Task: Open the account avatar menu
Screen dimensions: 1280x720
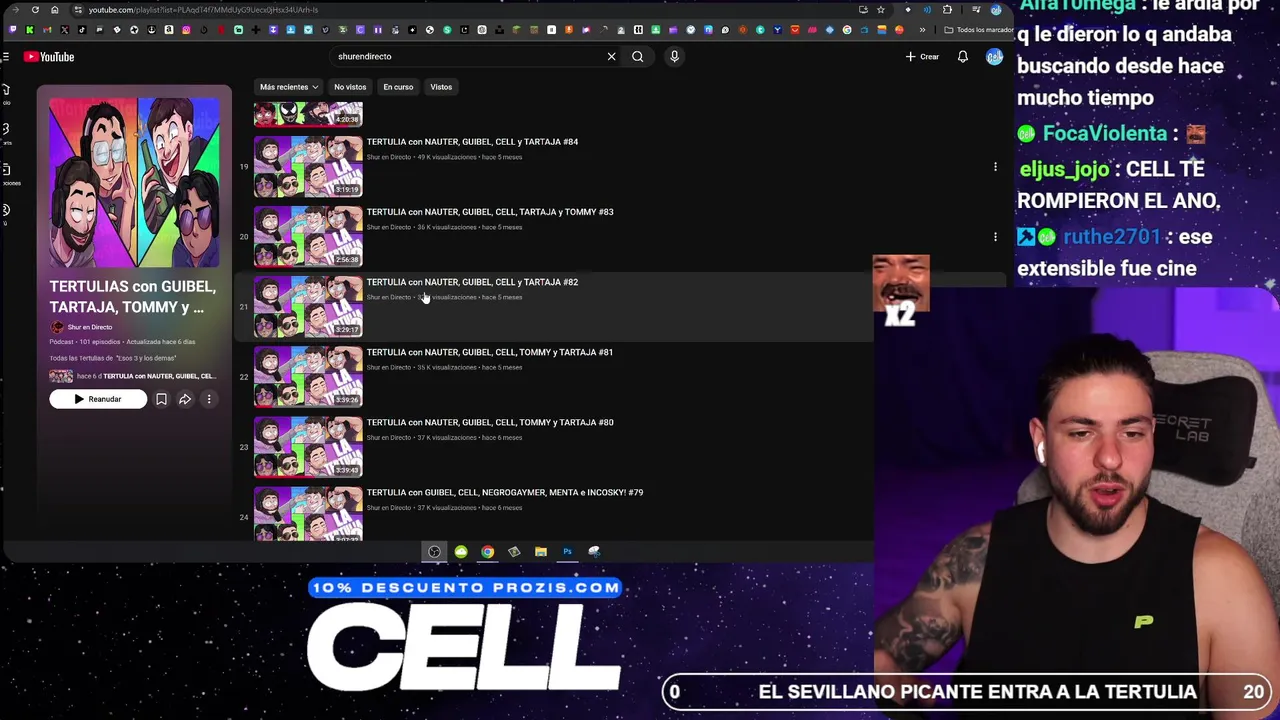Action: click(x=994, y=57)
